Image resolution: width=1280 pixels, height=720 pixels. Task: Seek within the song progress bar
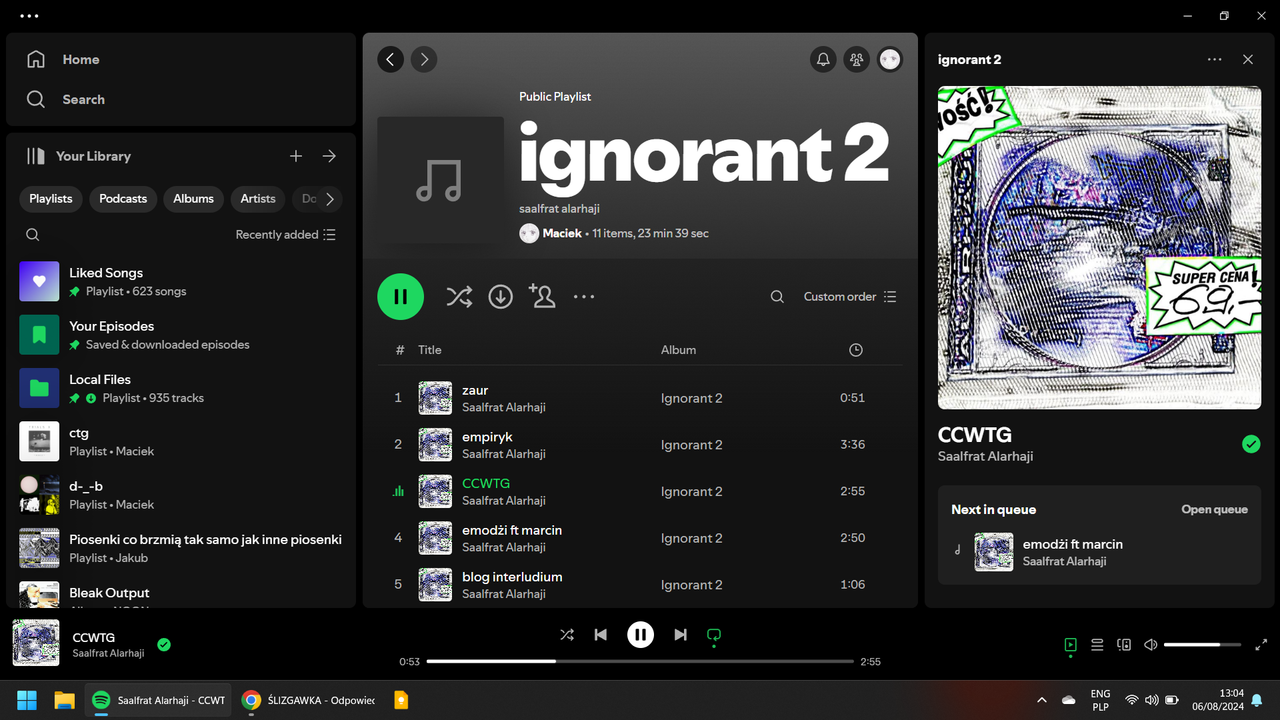(x=640, y=661)
